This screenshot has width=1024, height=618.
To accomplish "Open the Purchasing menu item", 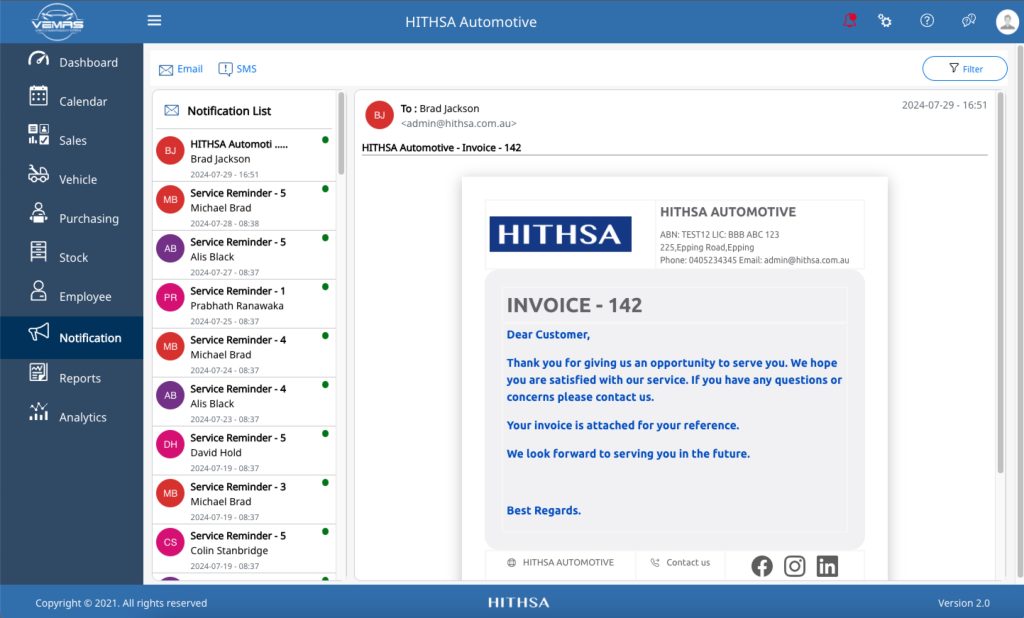I will click(72, 218).
